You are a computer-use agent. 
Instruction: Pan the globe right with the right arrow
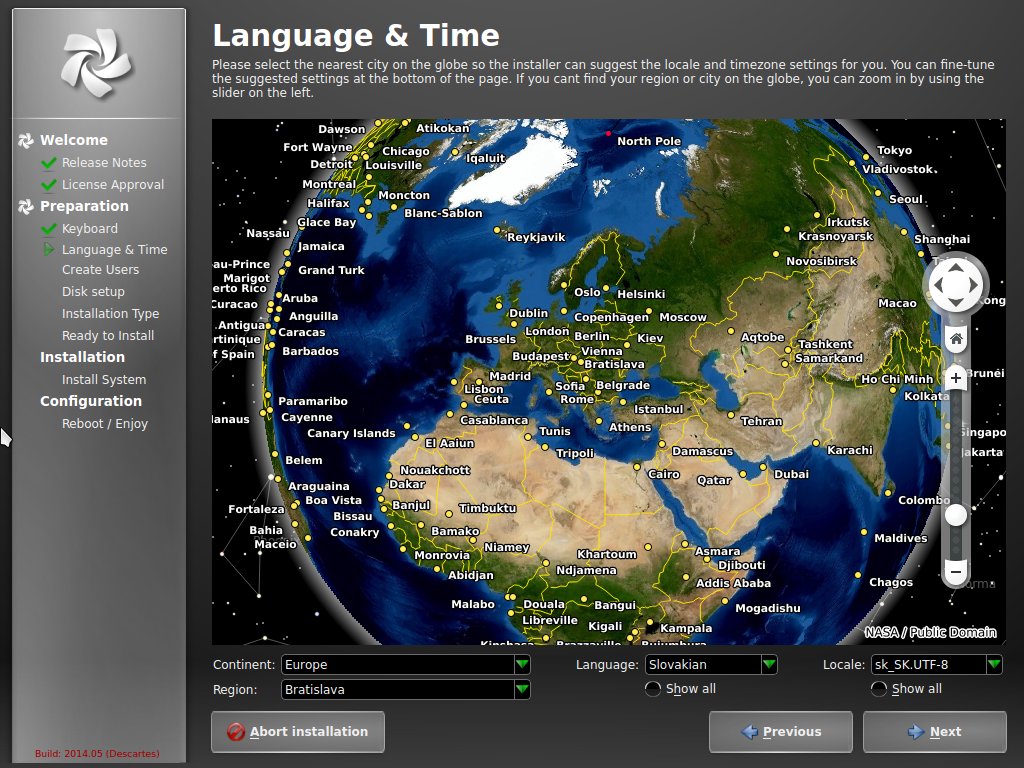tap(975, 285)
